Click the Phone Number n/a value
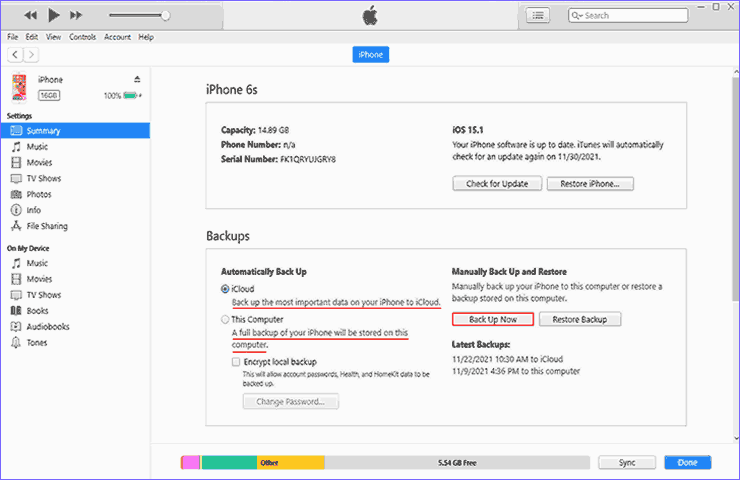Screen dimensions: 740x480 click(x=289, y=145)
